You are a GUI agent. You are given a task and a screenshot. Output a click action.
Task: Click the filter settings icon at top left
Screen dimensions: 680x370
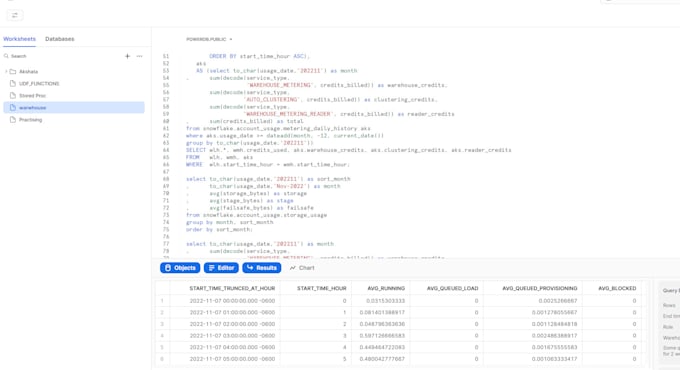point(15,16)
